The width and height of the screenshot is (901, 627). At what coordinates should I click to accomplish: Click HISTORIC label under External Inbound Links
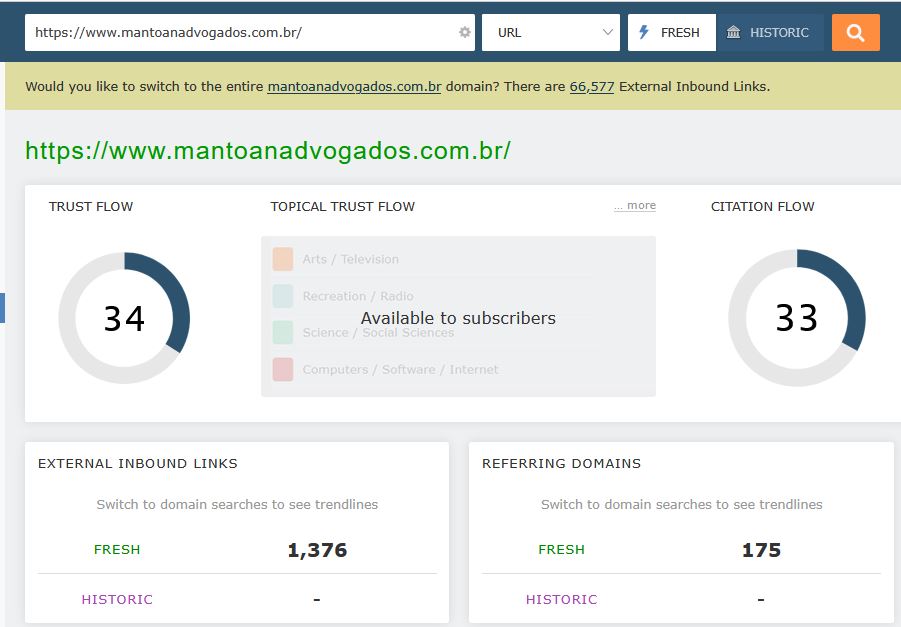[117, 600]
